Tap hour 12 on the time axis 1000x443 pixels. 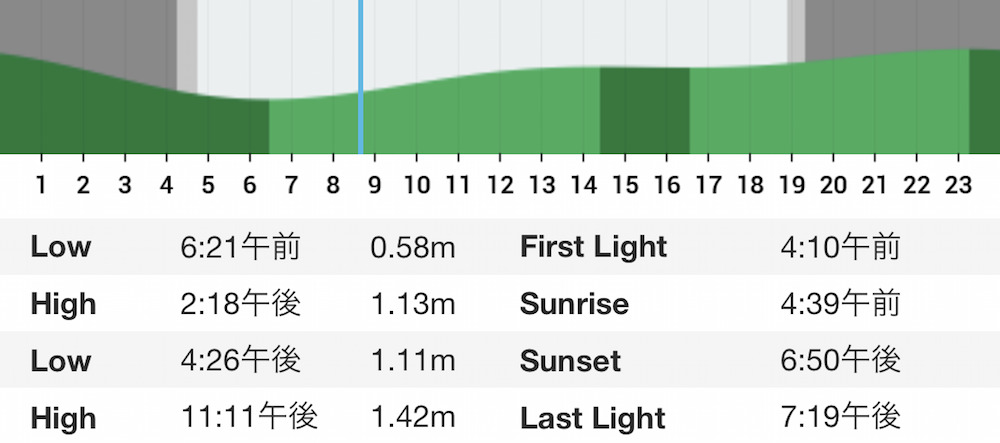500,185
